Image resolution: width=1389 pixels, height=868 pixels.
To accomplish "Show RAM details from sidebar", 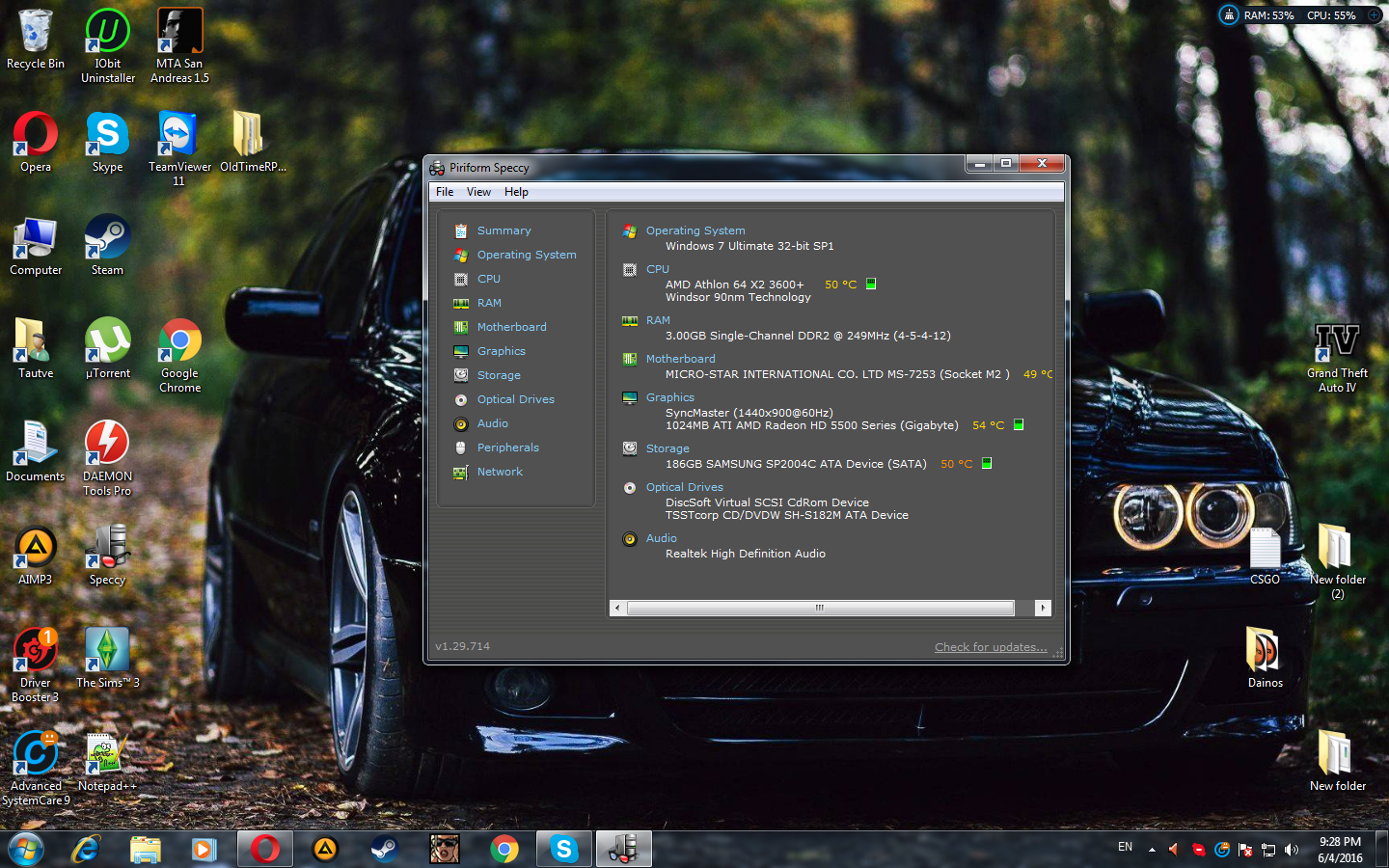I will (489, 303).
